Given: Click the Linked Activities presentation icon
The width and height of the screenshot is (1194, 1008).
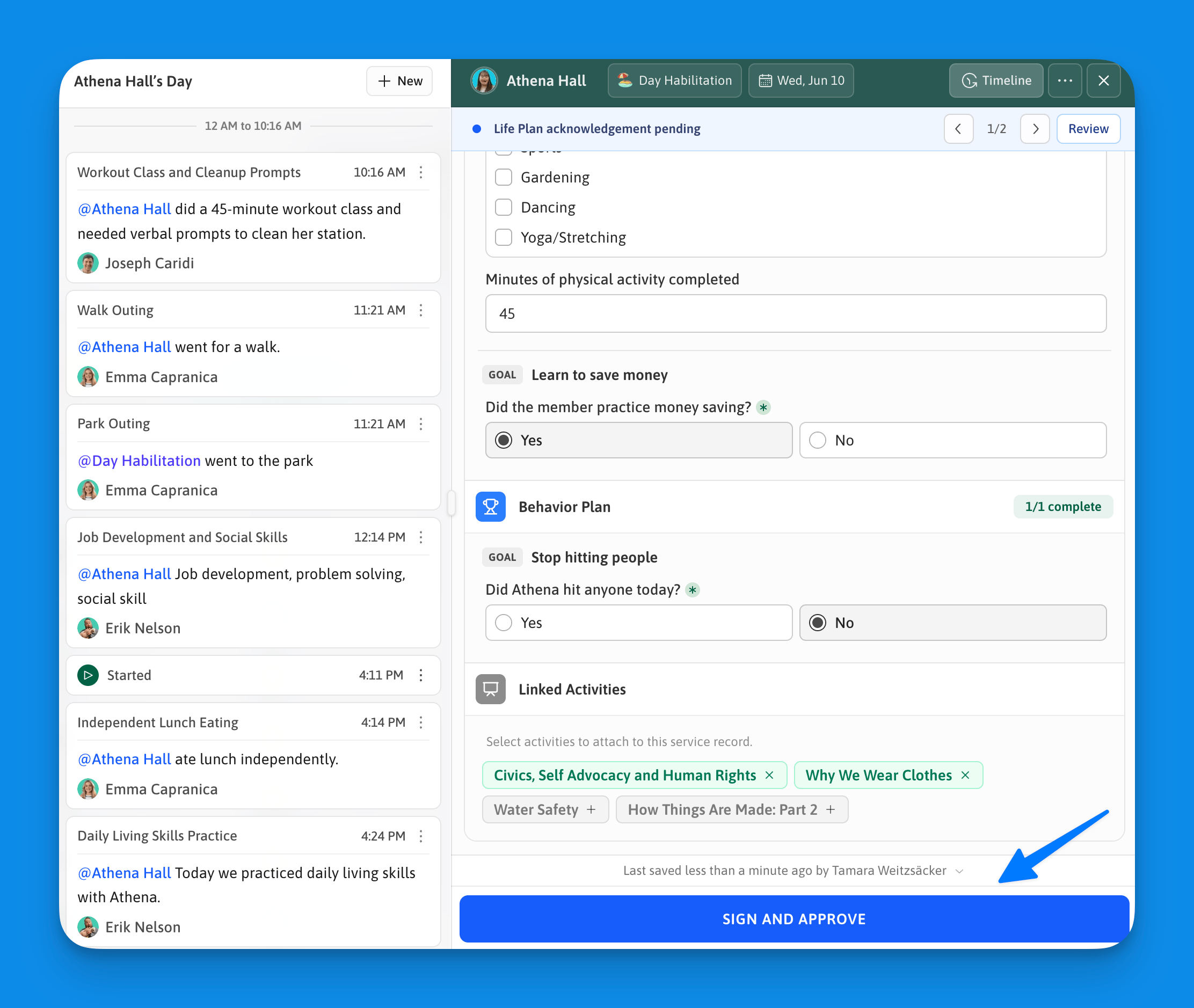Looking at the screenshot, I should click(x=490, y=689).
